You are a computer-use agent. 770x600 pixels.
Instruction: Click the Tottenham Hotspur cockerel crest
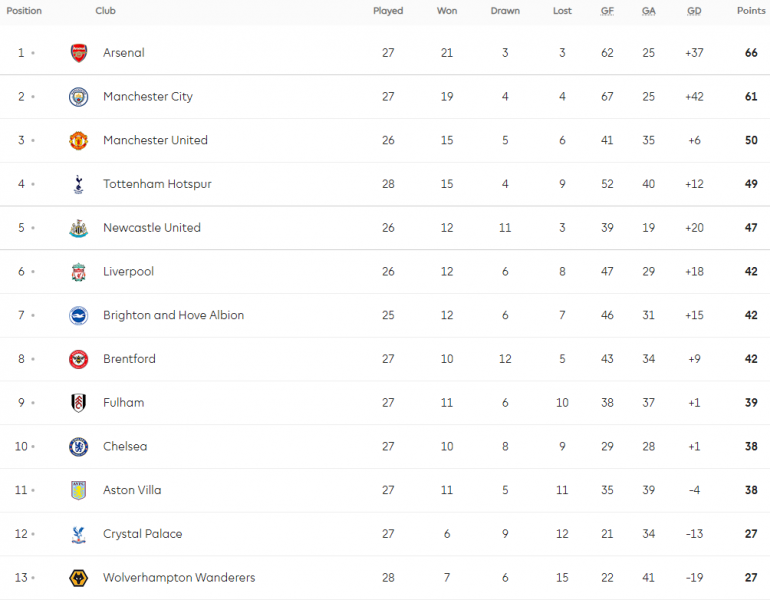click(x=79, y=184)
